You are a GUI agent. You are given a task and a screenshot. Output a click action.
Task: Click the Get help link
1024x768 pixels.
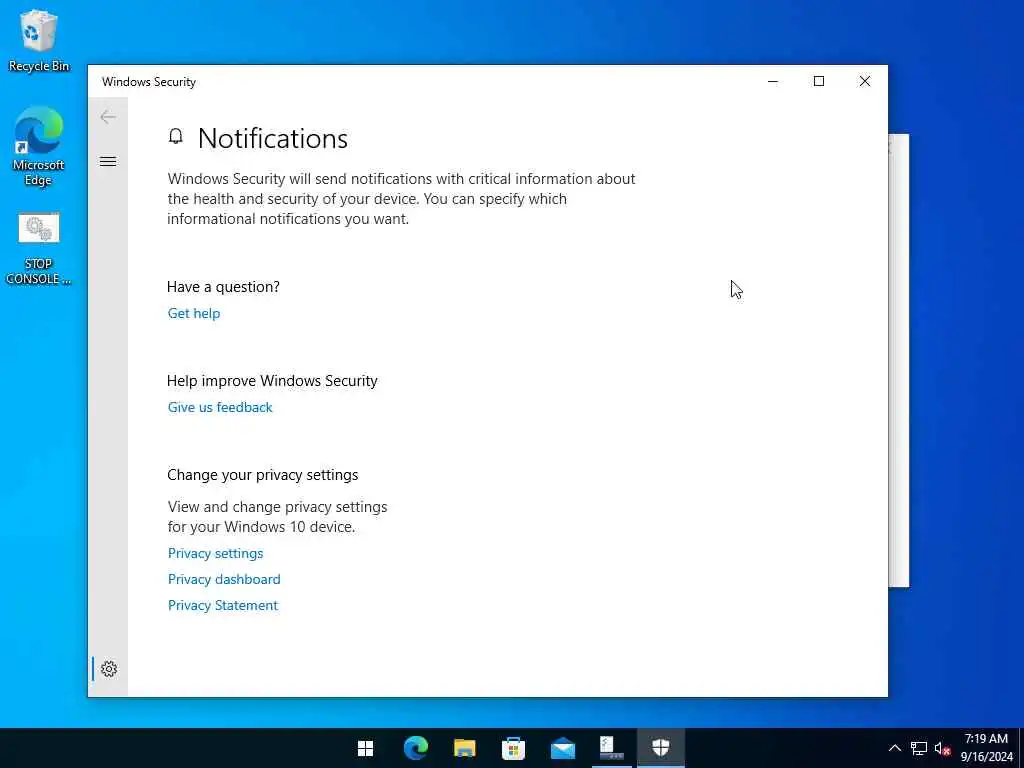[x=194, y=313]
